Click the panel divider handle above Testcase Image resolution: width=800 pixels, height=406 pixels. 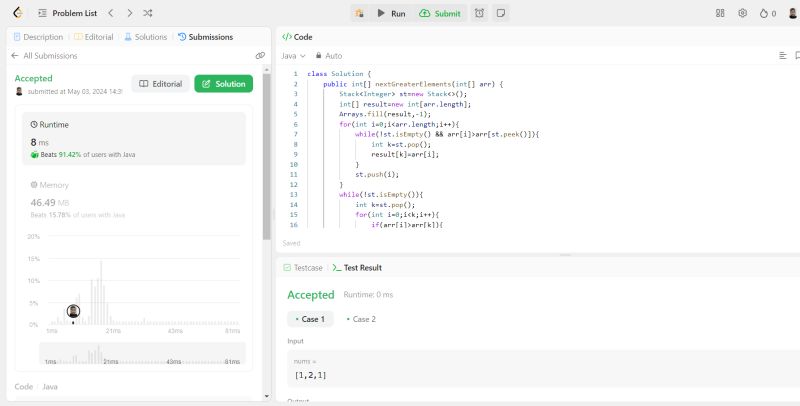click(x=565, y=255)
